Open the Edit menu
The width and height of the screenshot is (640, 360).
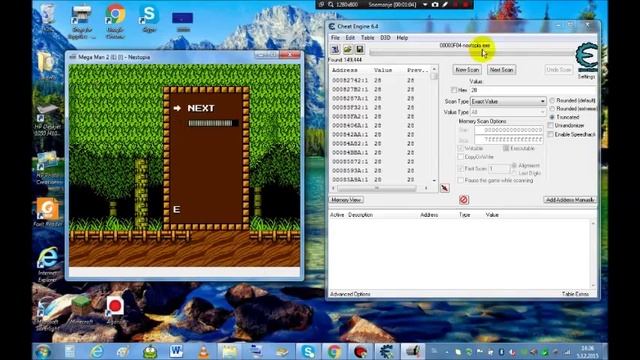(350, 38)
